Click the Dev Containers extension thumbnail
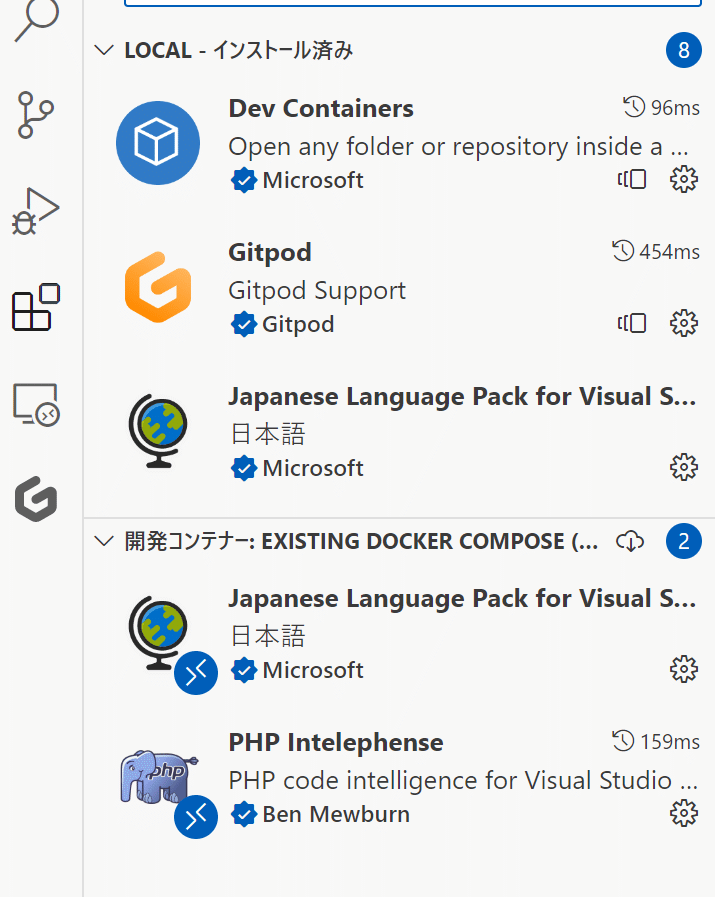 [158, 142]
